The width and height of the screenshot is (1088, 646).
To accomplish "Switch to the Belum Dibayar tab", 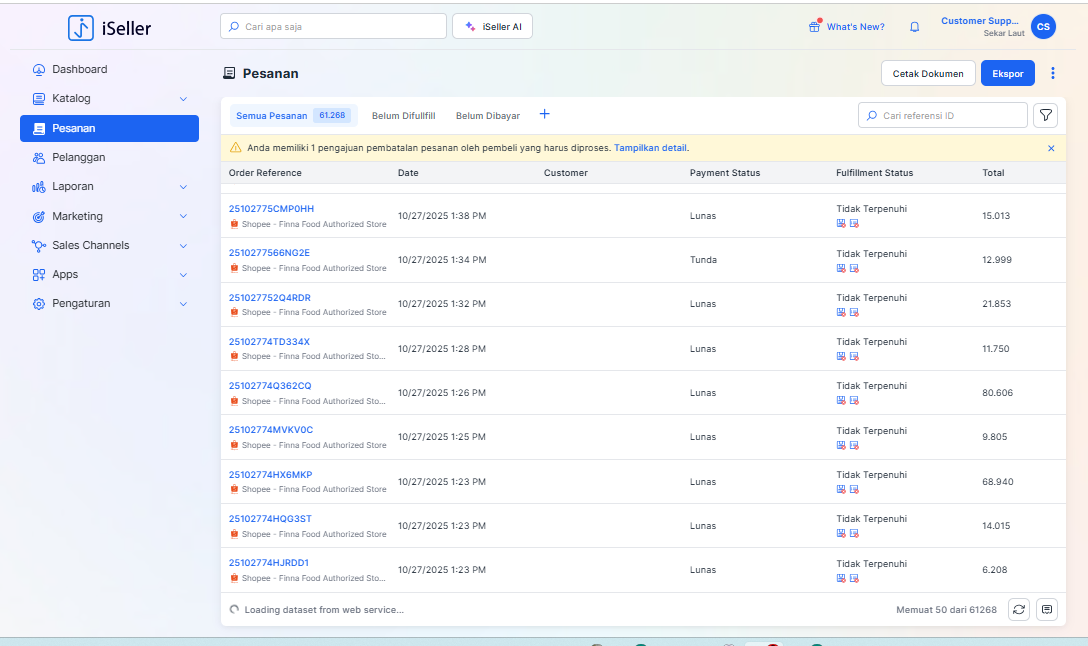I will (488, 116).
